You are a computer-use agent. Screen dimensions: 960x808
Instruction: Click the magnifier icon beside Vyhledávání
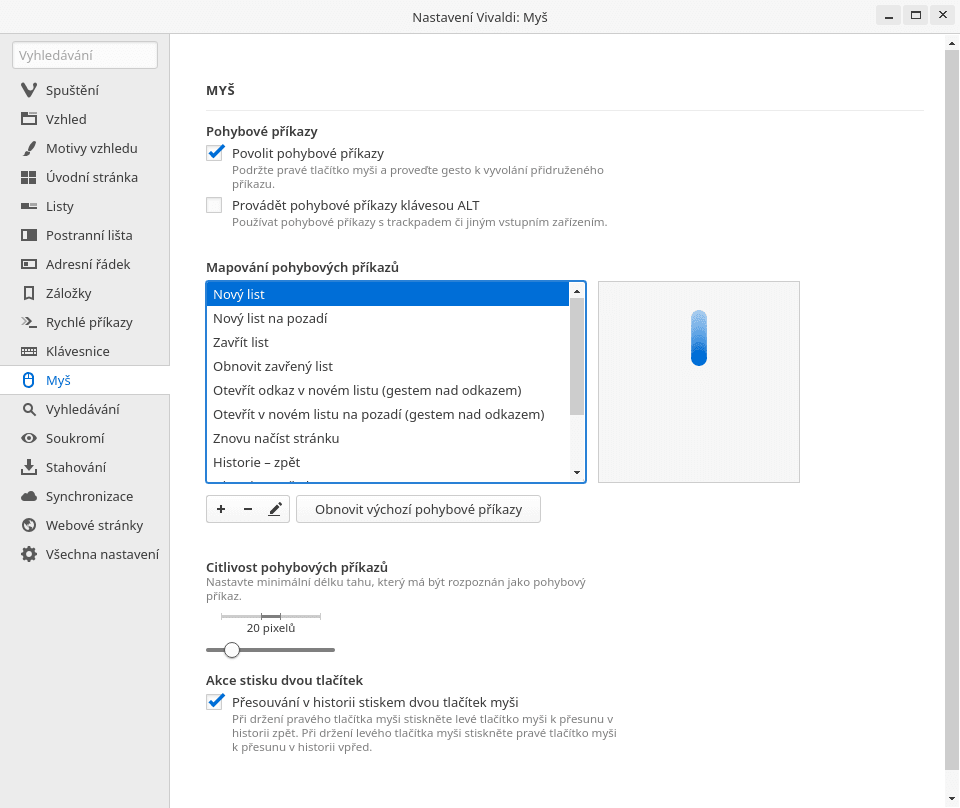click(29, 409)
